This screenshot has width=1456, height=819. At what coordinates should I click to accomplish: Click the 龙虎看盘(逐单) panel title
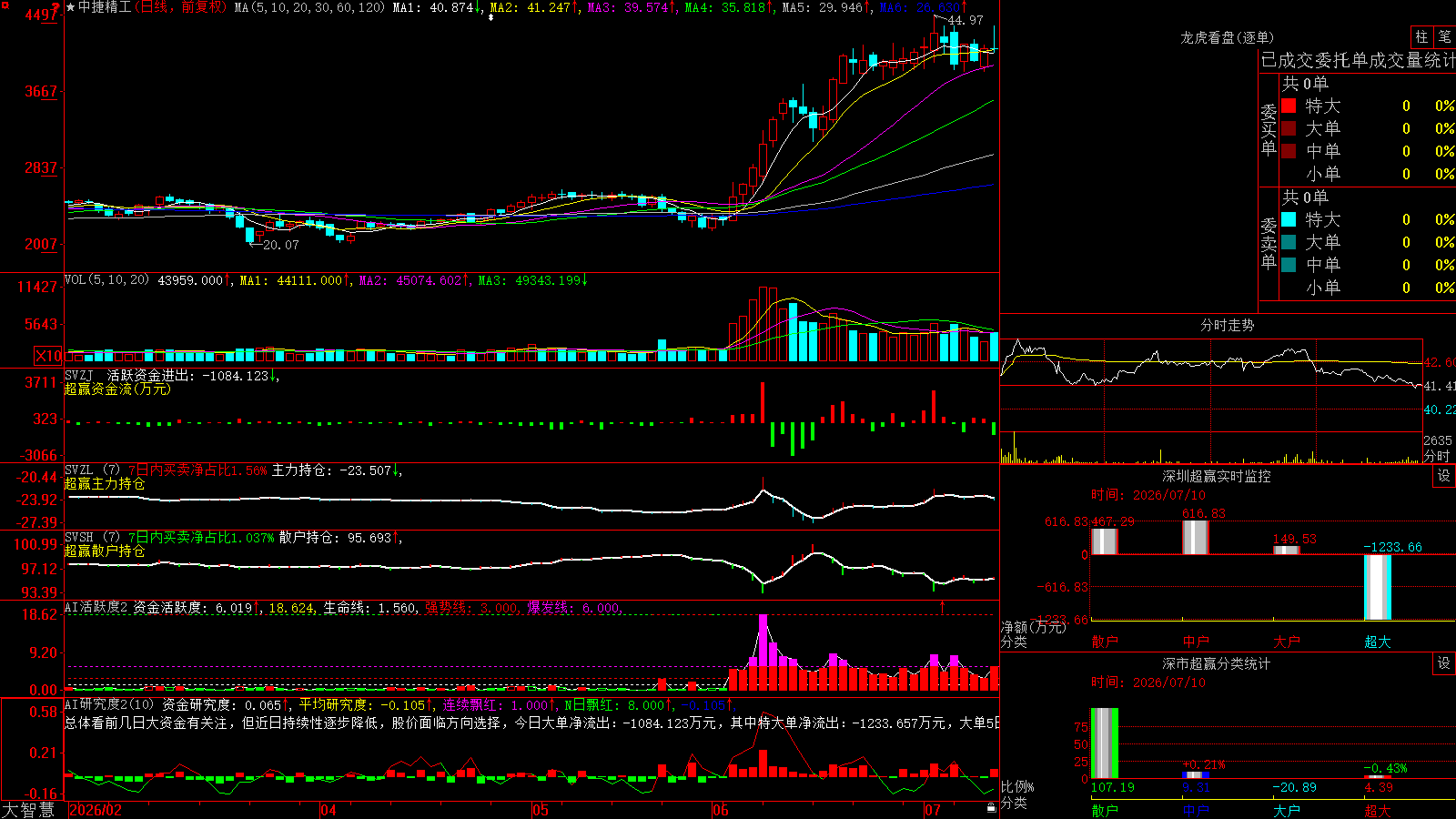pyautogui.click(x=1228, y=37)
